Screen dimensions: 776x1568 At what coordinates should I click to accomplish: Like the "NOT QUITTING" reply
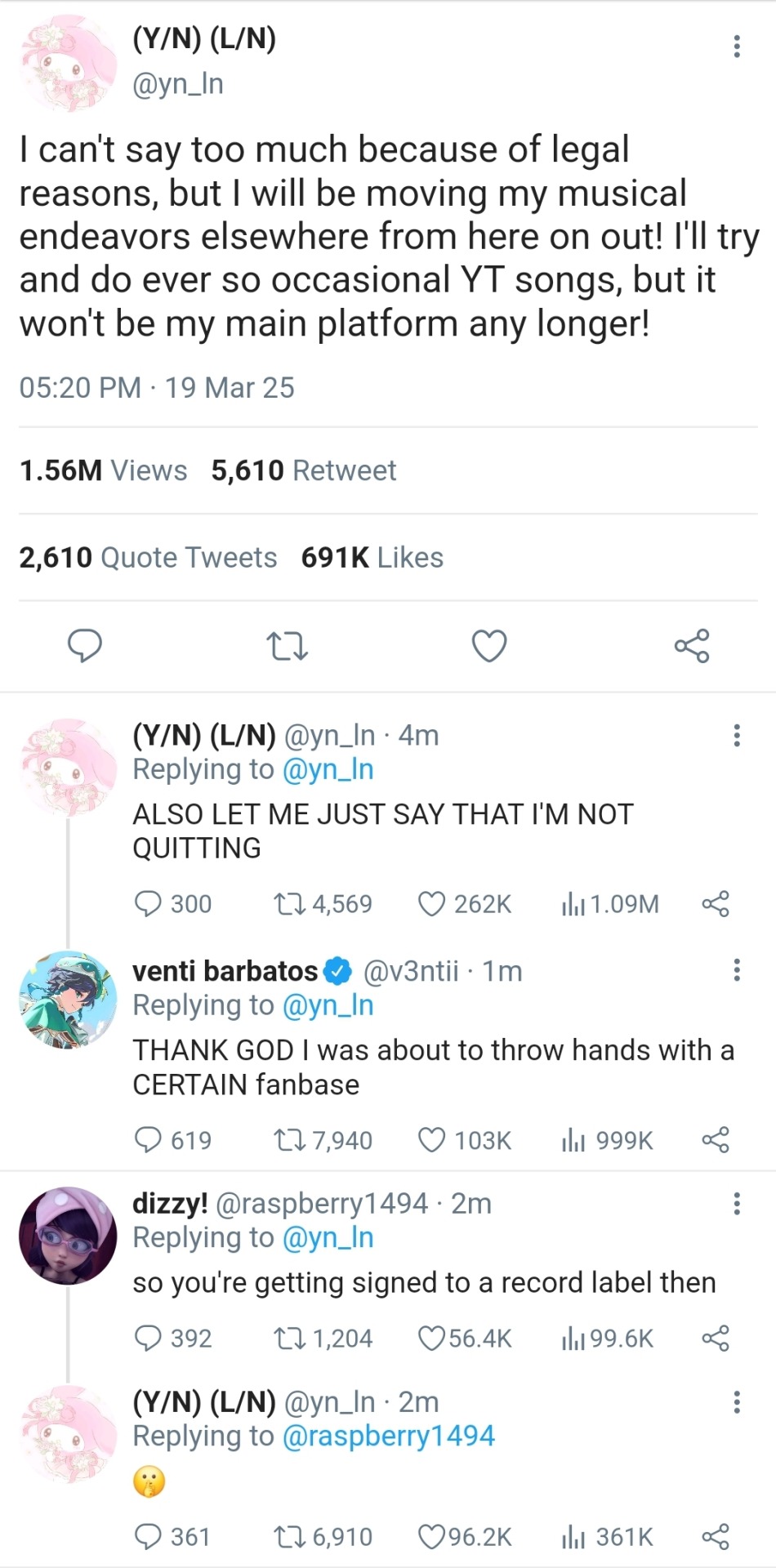click(431, 904)
